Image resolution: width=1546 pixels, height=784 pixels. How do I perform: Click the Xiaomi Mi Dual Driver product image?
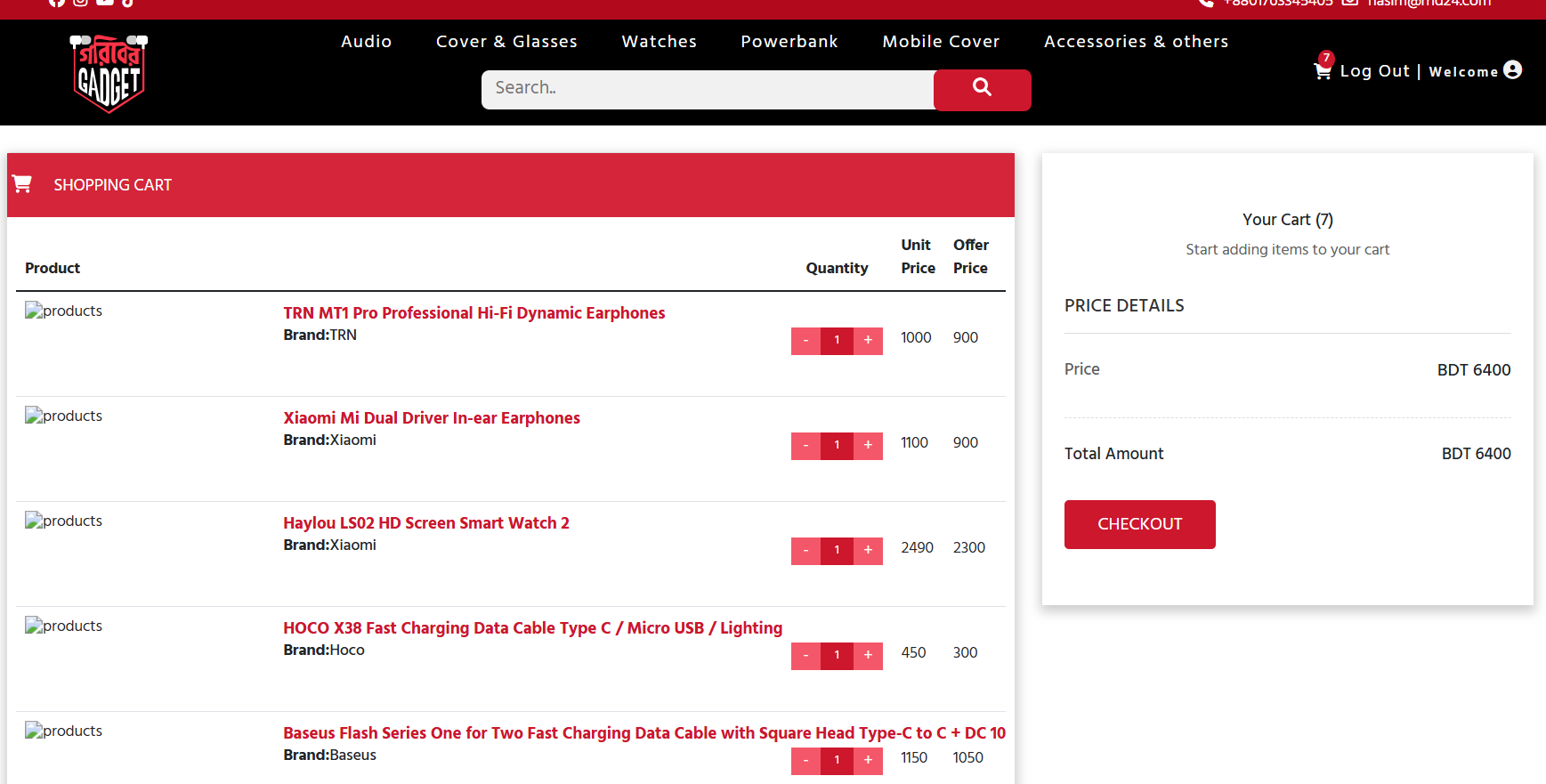pyautogui.click(x=64, y=416)
